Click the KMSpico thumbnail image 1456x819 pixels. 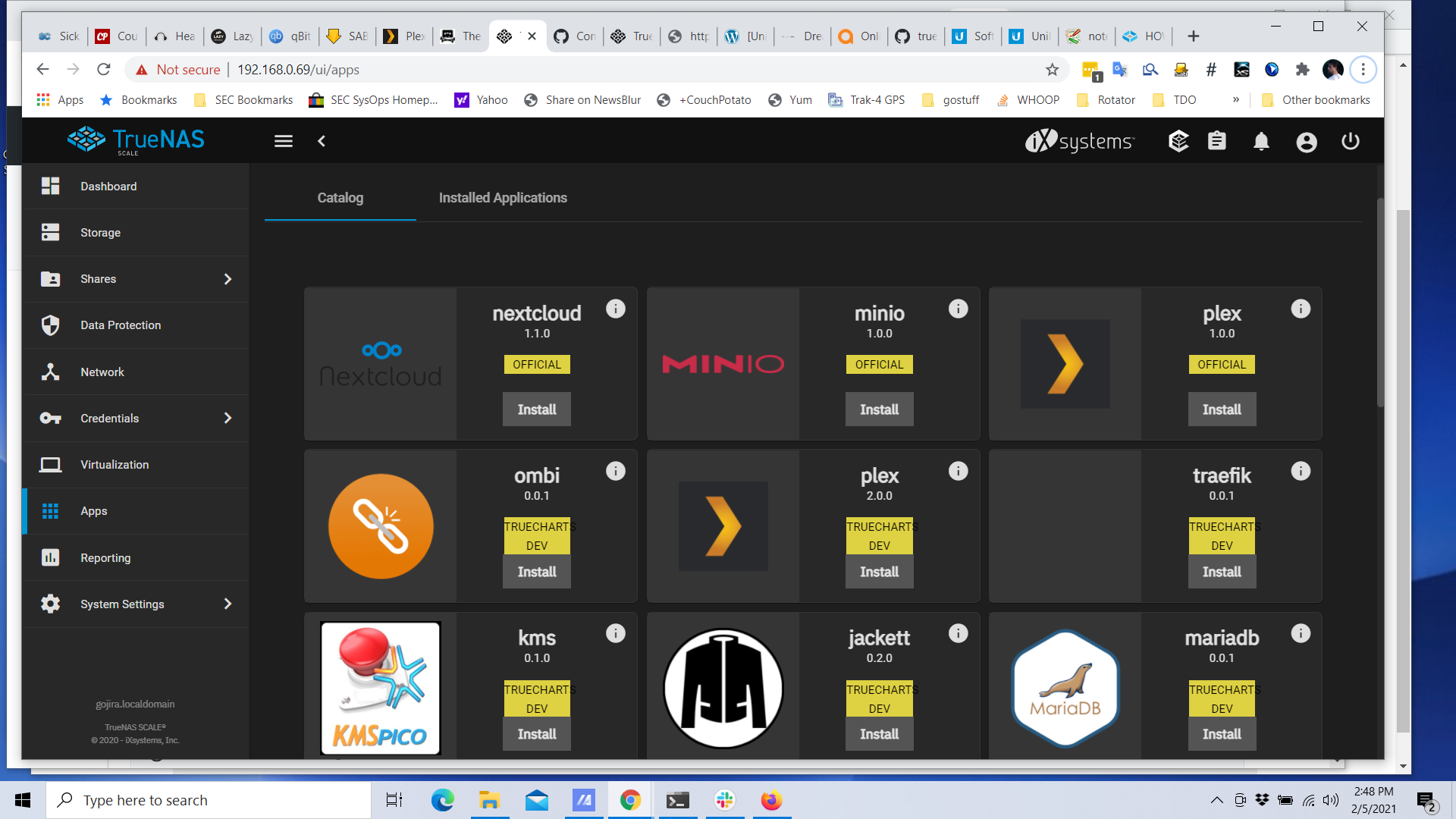coord(380,688)
